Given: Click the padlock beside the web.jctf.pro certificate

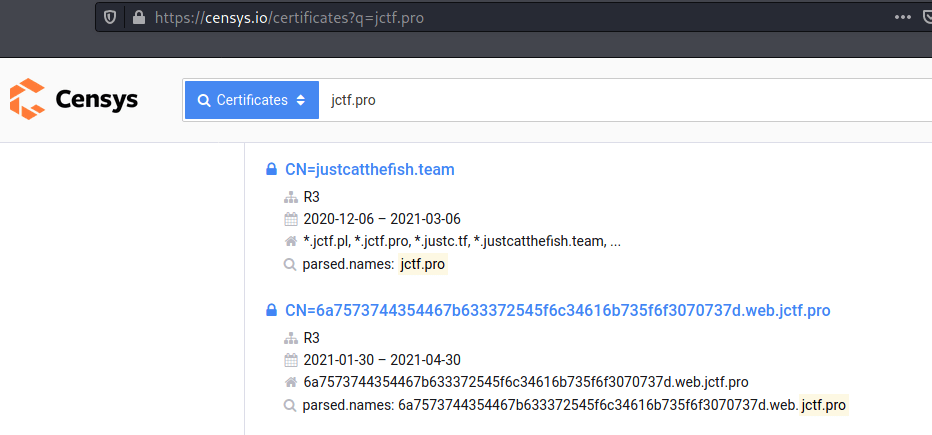Looking at the screenshot, I should point(271,311).
